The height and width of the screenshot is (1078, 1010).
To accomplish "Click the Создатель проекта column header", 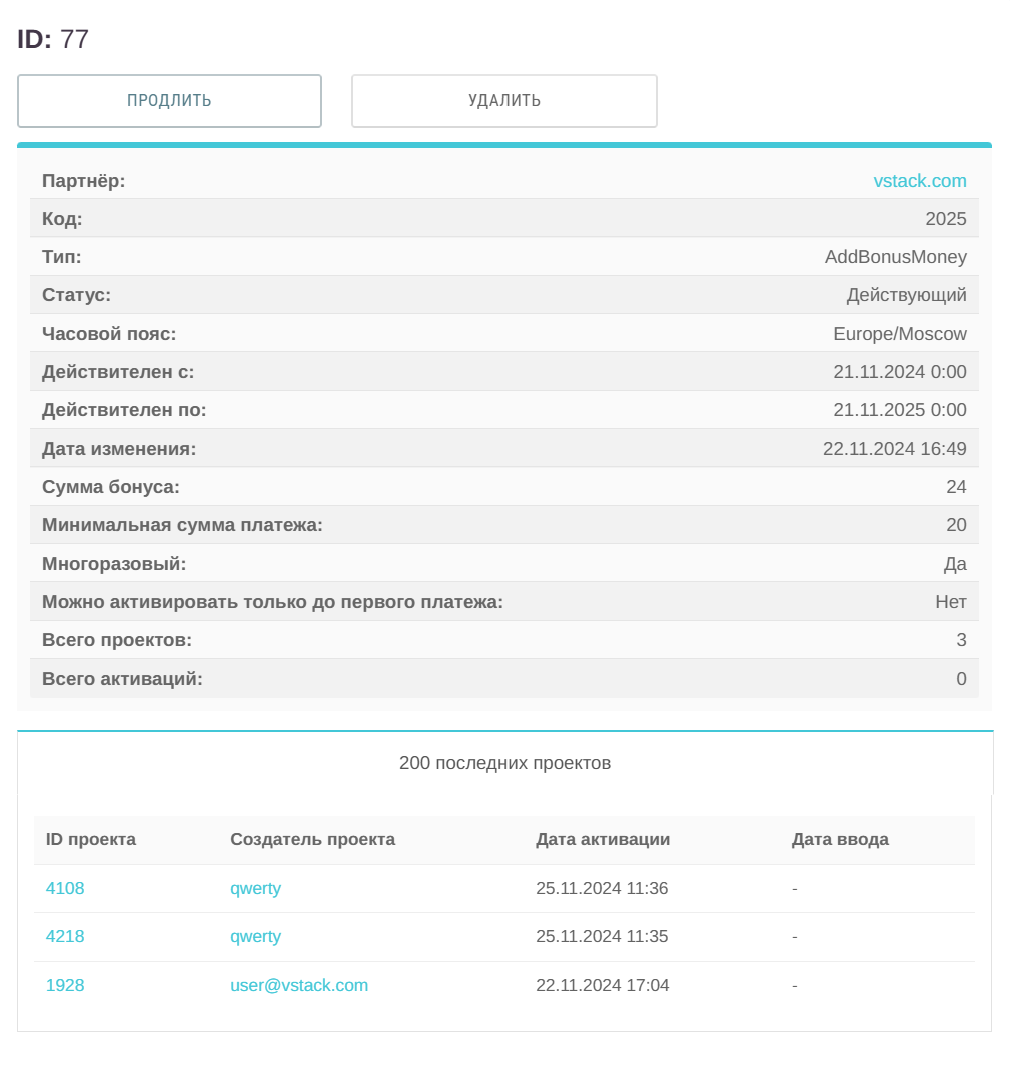I will pos(312,839).
